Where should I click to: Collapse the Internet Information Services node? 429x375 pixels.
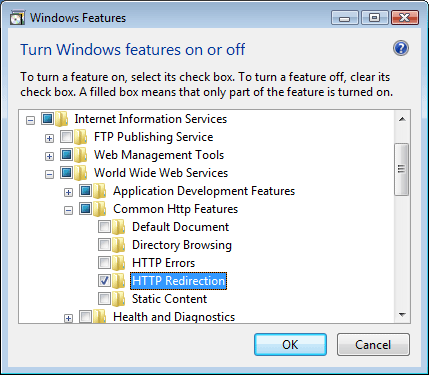pos(30,120)
